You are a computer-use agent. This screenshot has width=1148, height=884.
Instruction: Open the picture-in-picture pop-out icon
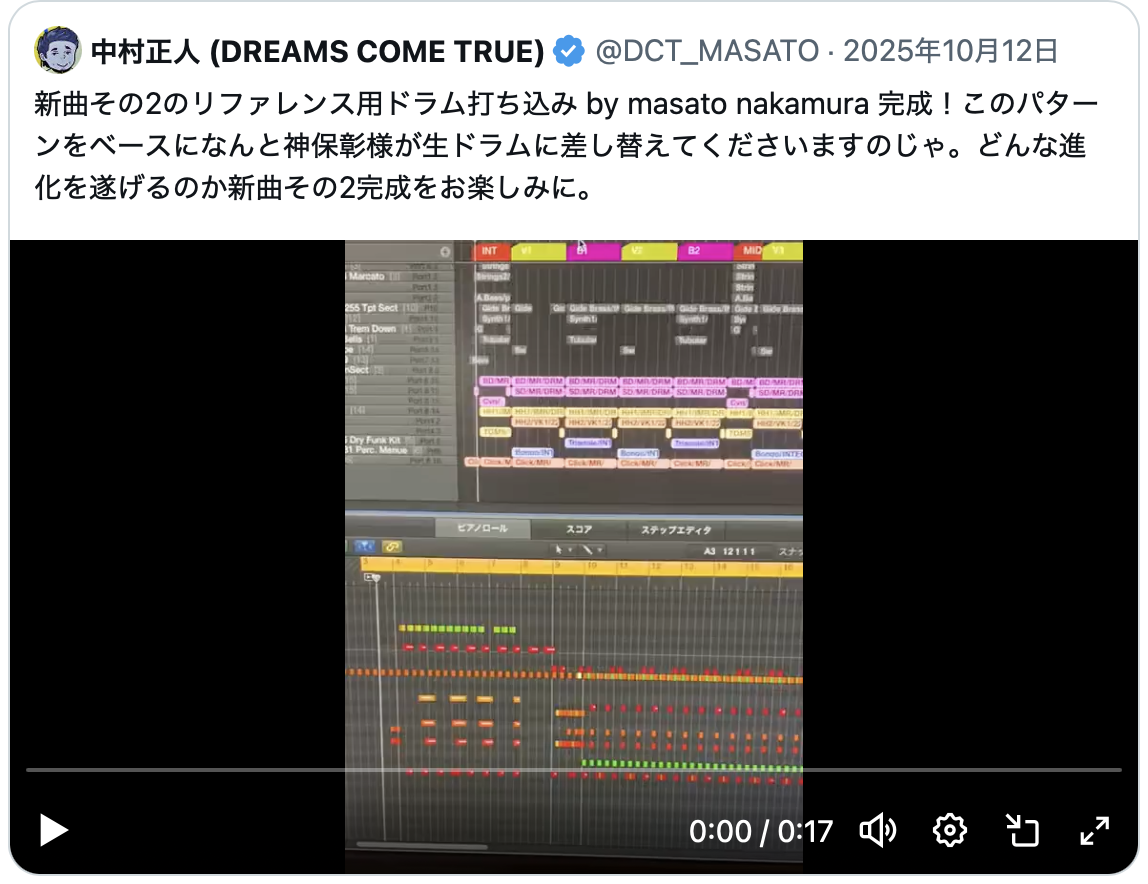tap(1022, 831)
